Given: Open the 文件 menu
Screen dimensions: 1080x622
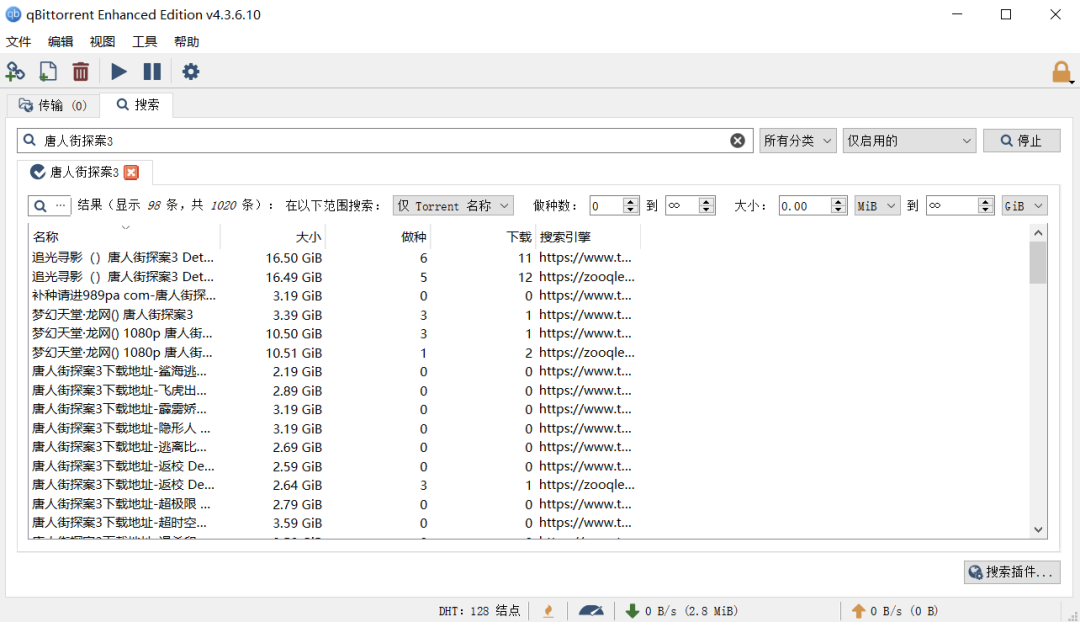Looking at the screenshot, I should coord(19,42).
